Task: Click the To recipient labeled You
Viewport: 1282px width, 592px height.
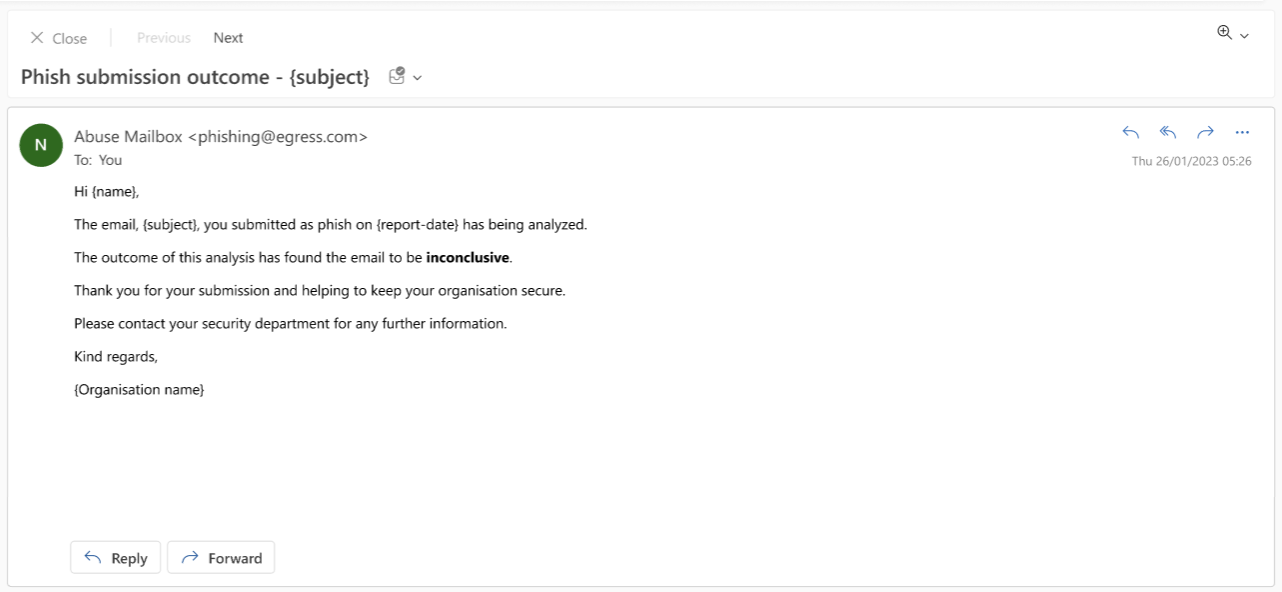Action: pyautogui.click(x=110, y=159)
